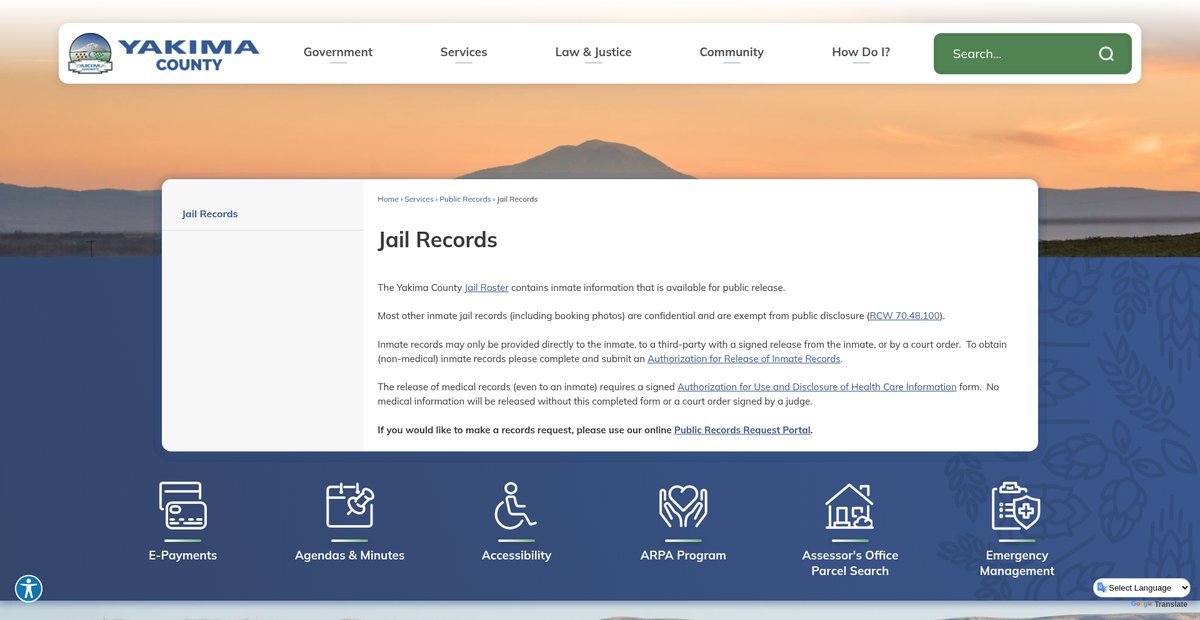Viewport: 1200px width, 620px height.
Task: Open Authorization for Use and Disclosure form
Action: [x=817, y=387]
